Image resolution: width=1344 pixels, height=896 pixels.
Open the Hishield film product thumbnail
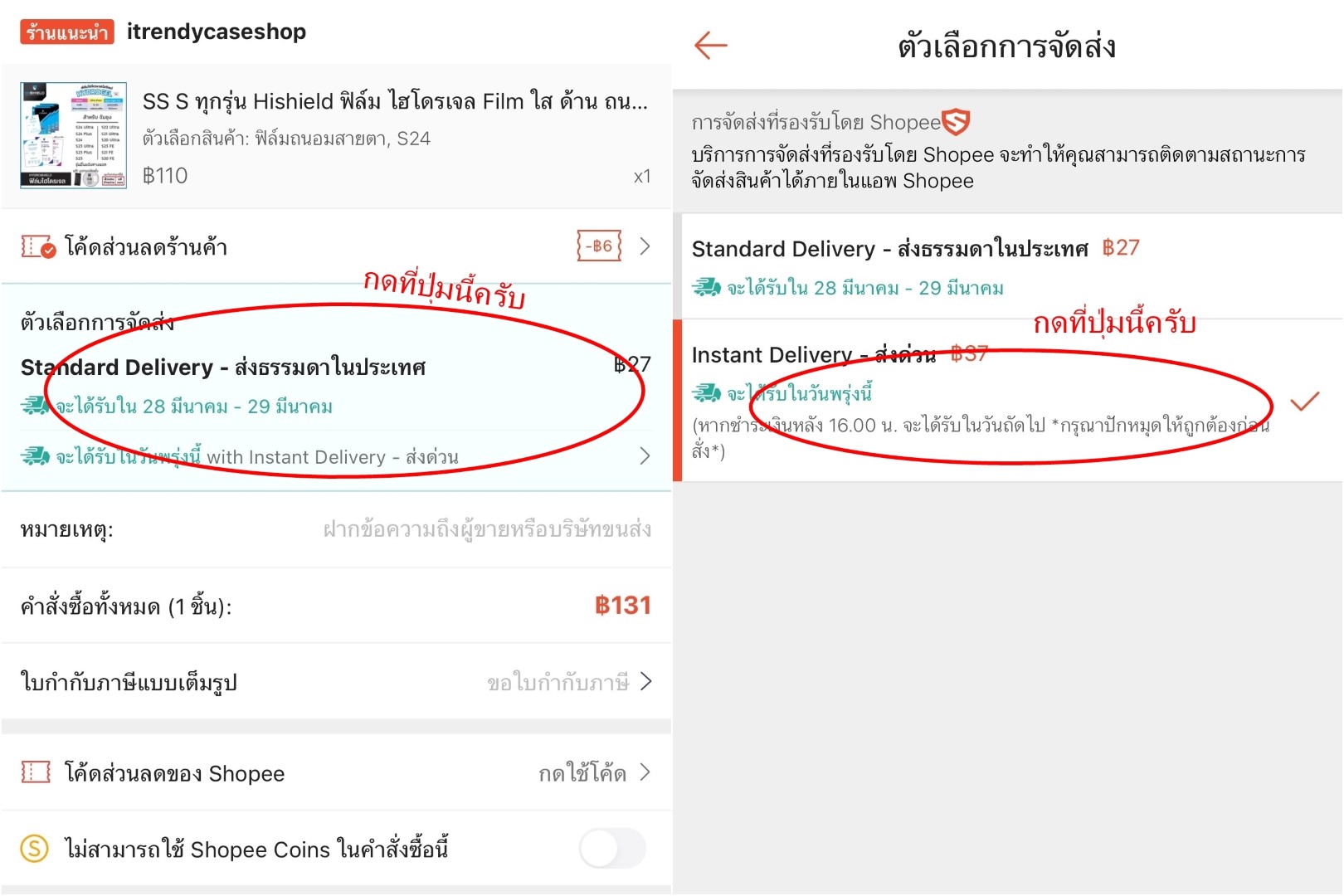74,135
